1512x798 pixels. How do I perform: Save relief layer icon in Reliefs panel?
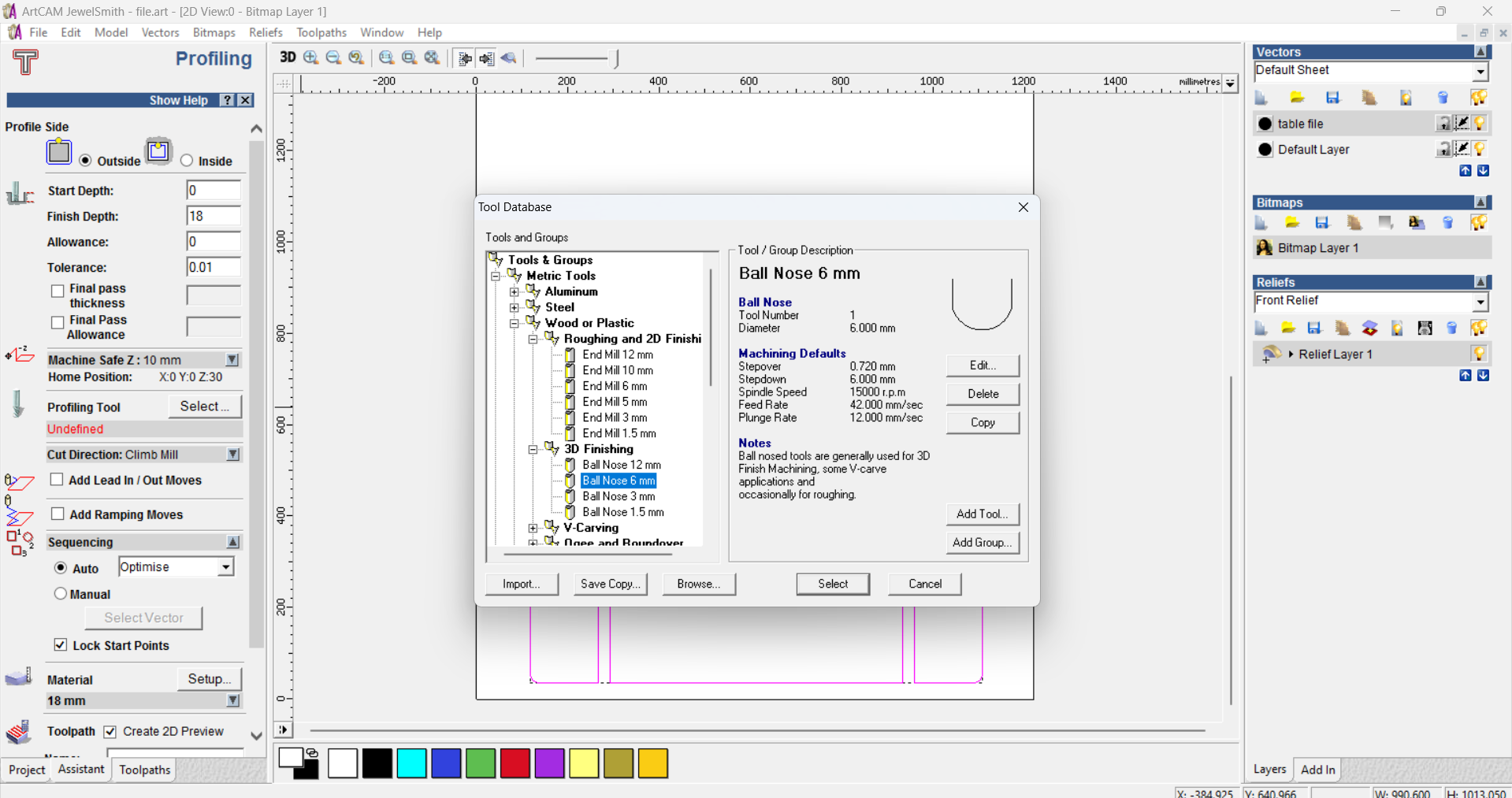1313,328
